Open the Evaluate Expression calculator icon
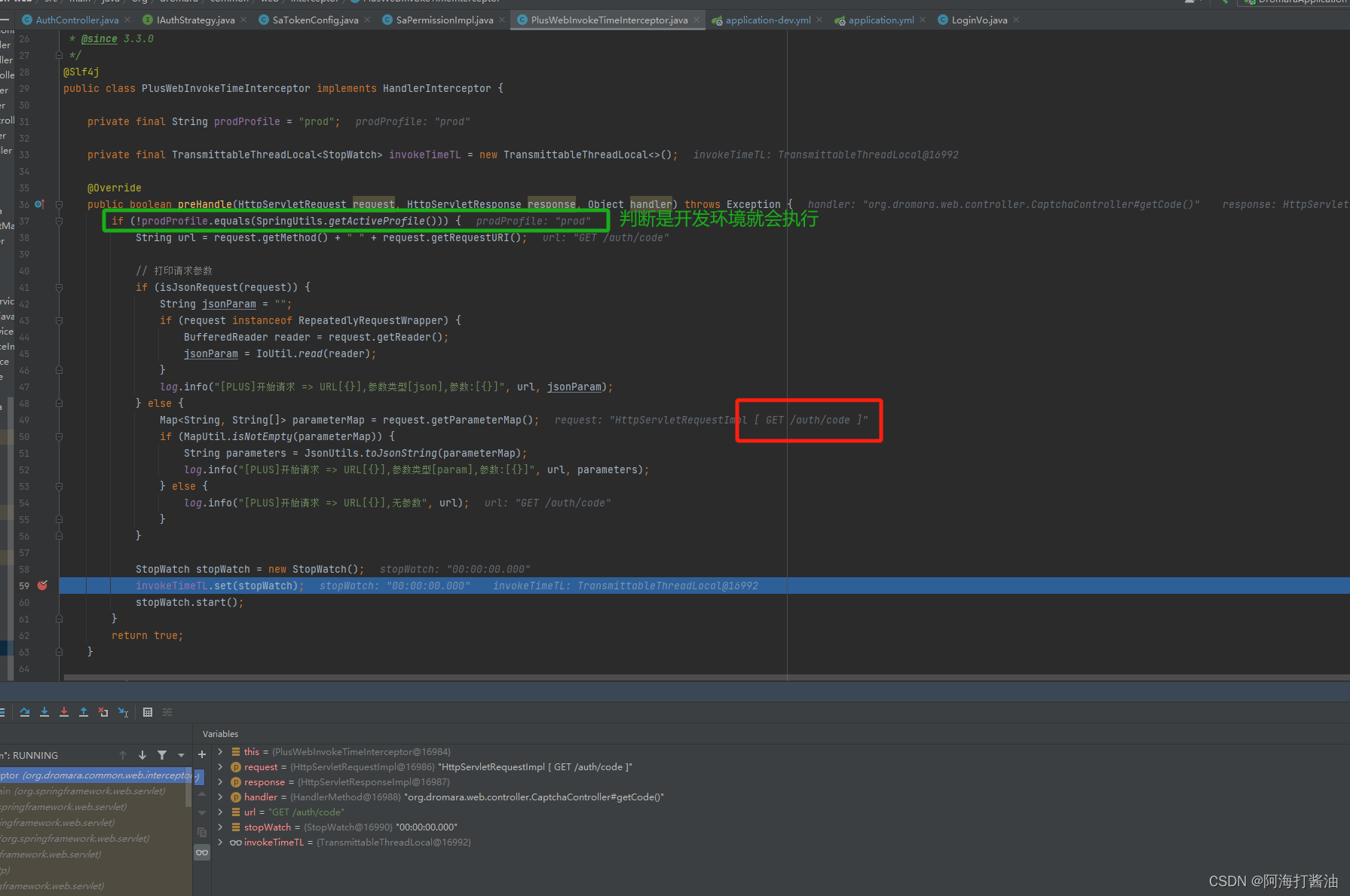The image size is (1350, 896). point(148,712)
